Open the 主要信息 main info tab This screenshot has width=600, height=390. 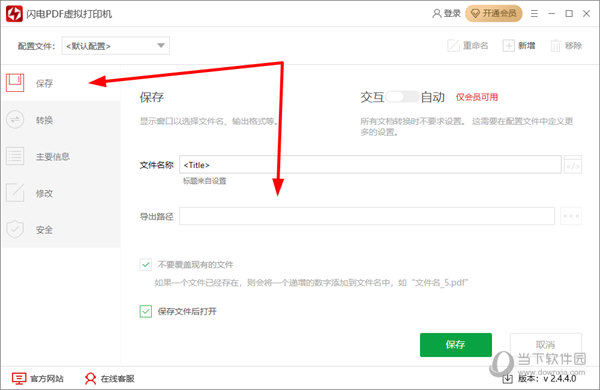point(60,157)
